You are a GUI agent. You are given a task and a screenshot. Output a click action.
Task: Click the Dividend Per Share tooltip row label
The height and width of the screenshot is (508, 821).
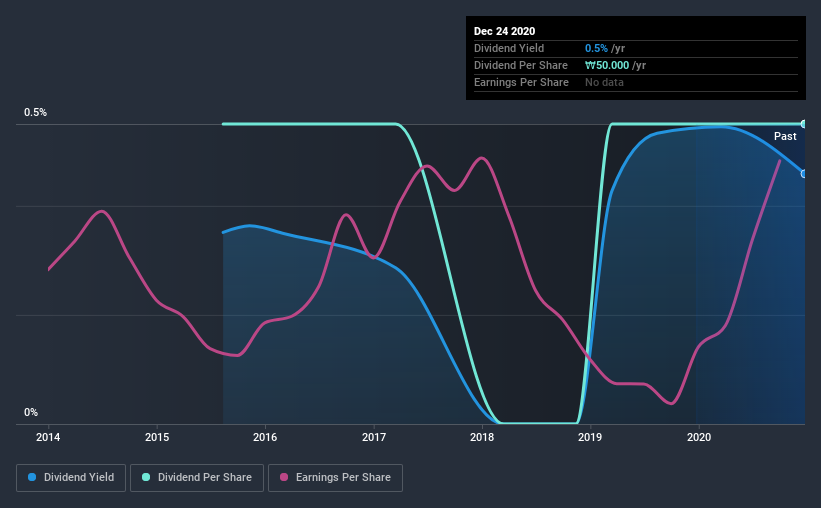point(520,65)
